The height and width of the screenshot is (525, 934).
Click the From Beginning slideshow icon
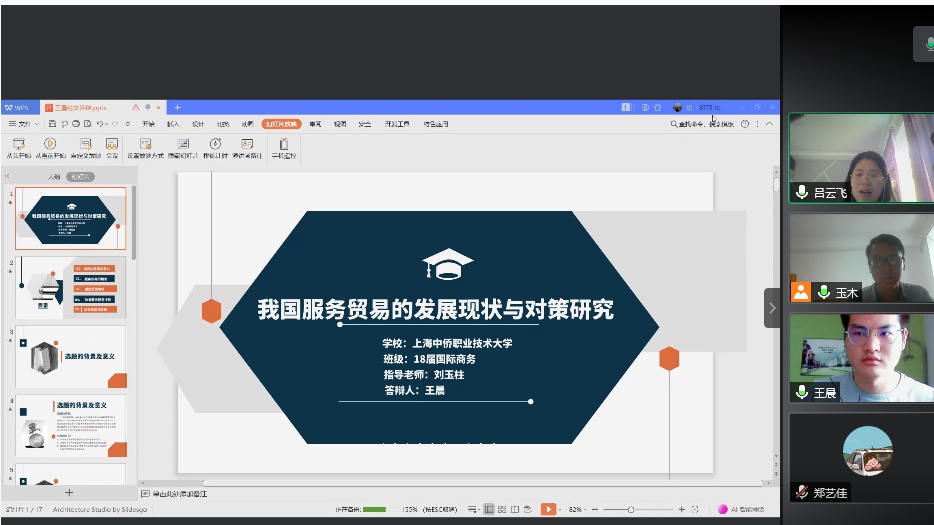(x=18, y=147)
